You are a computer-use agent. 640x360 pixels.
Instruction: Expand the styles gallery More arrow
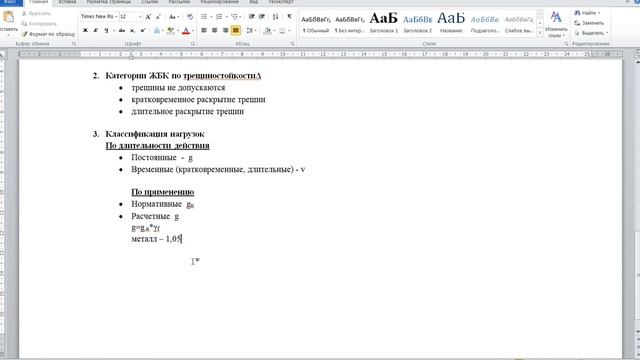(540, 33)
